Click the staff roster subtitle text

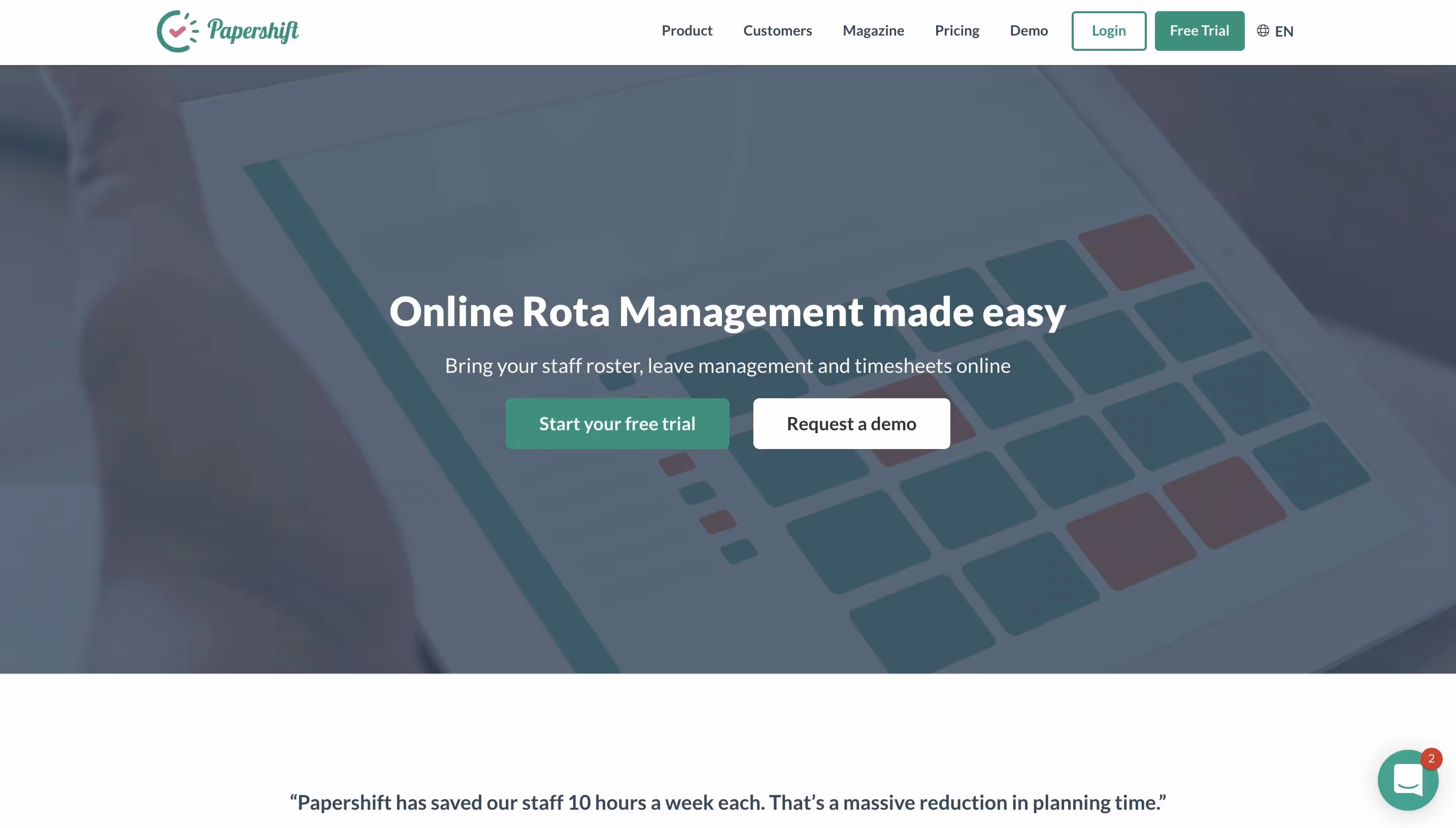728,366
